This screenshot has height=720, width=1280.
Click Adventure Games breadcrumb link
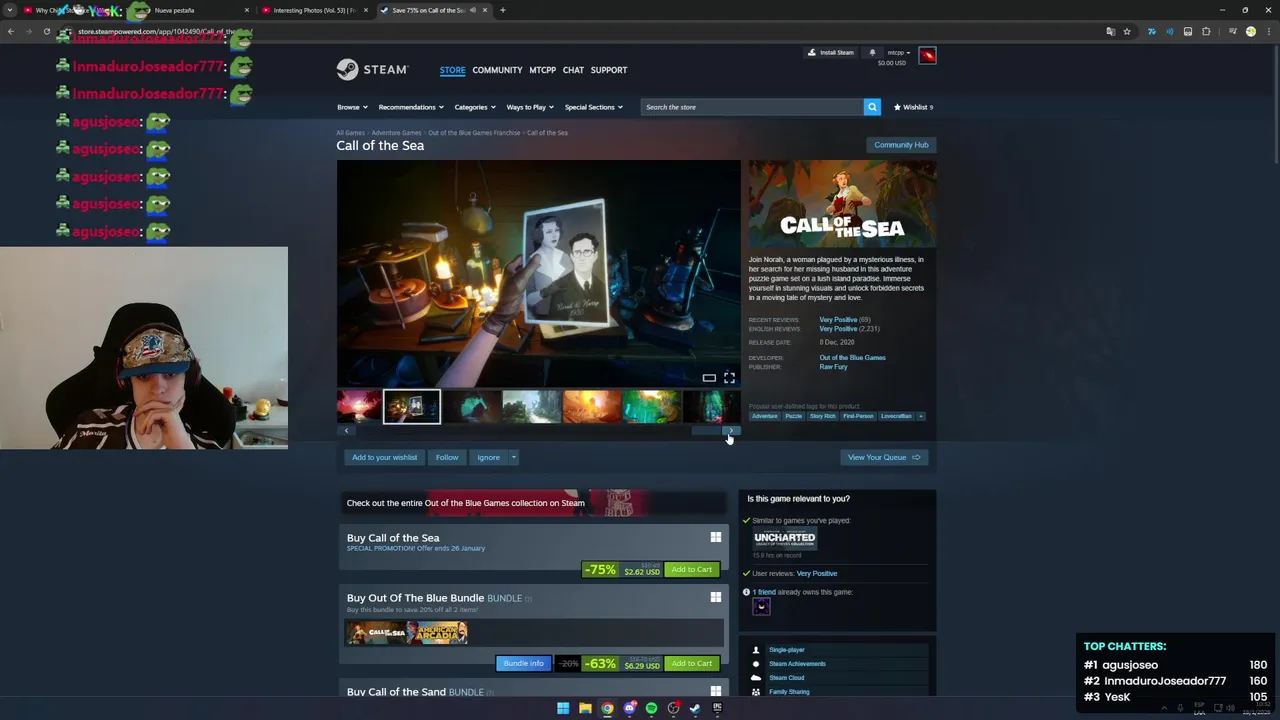click(396, 133)
